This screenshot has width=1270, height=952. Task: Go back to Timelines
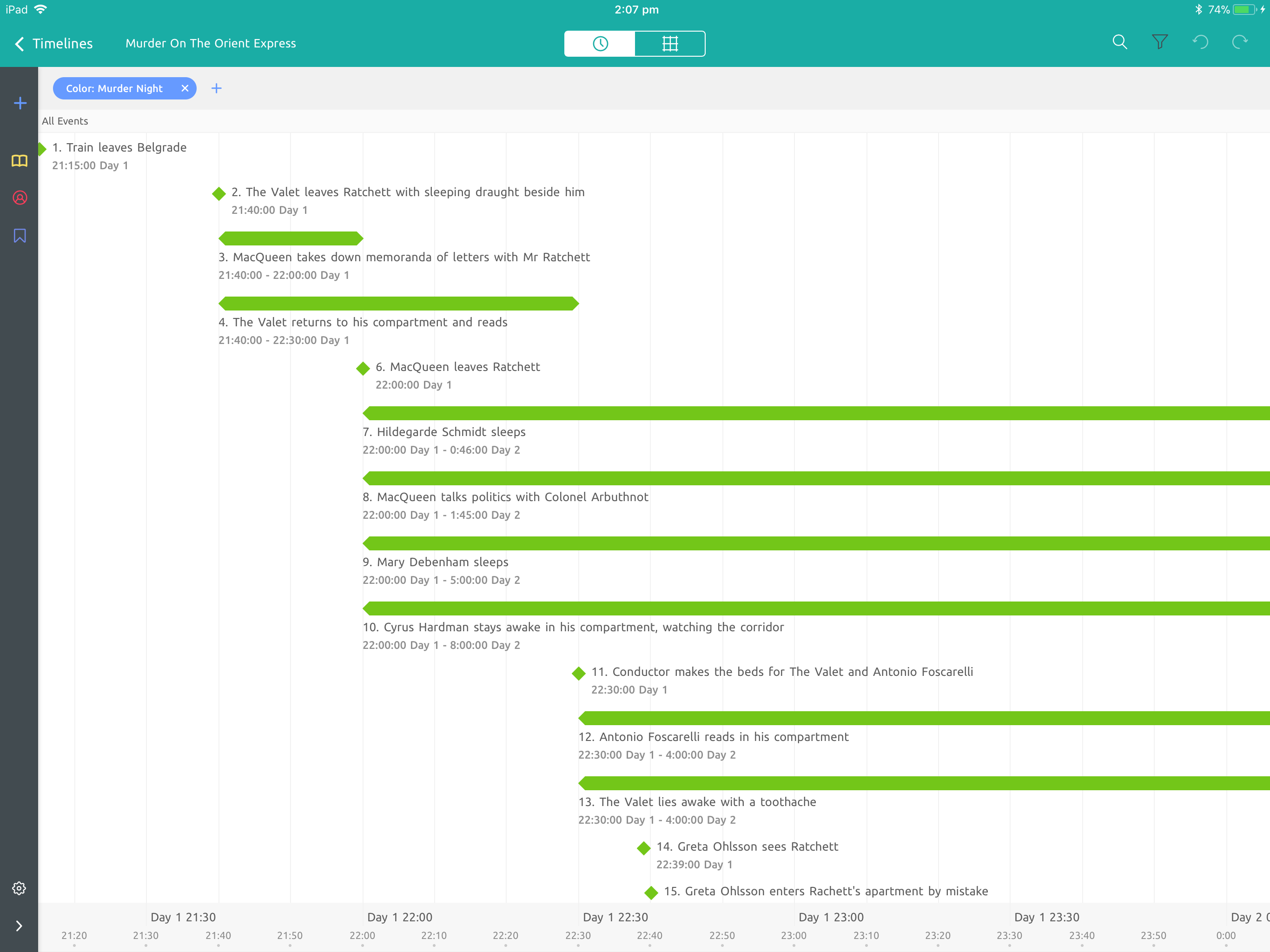tap(53, 44)
